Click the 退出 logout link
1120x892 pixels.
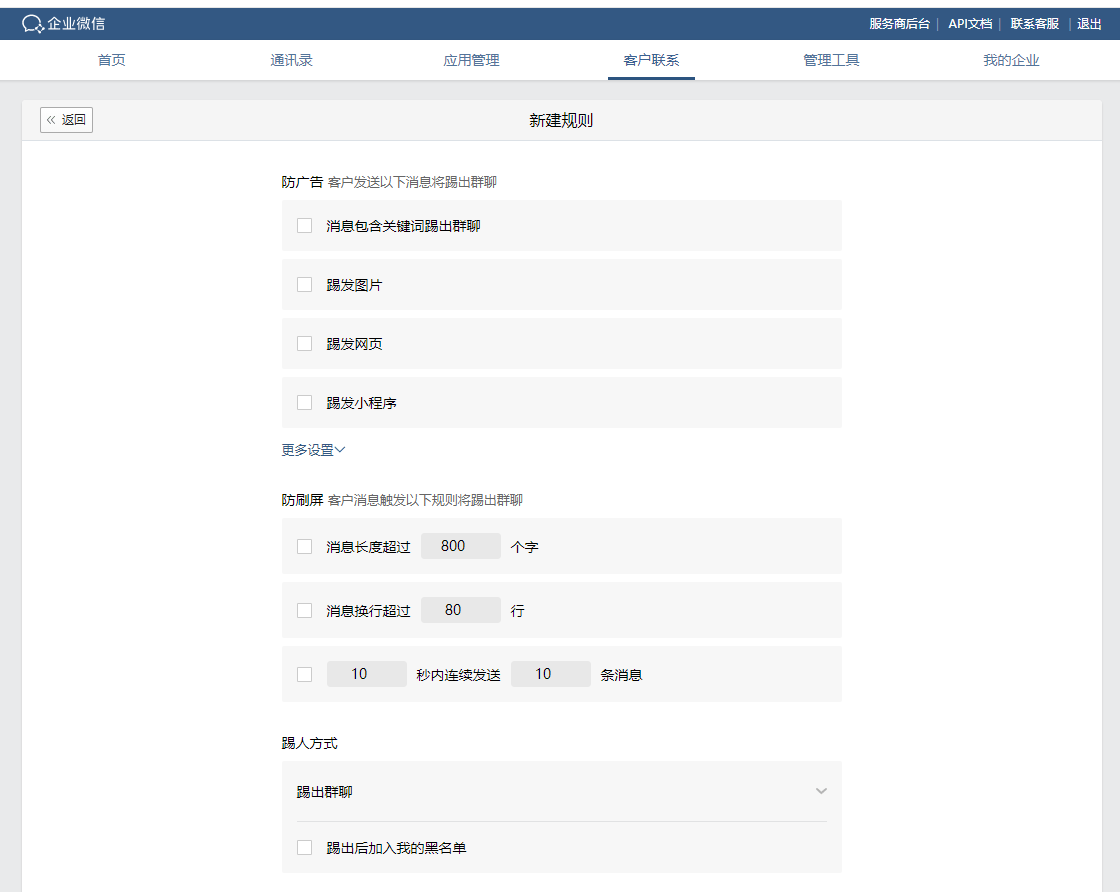point(1089,24)
